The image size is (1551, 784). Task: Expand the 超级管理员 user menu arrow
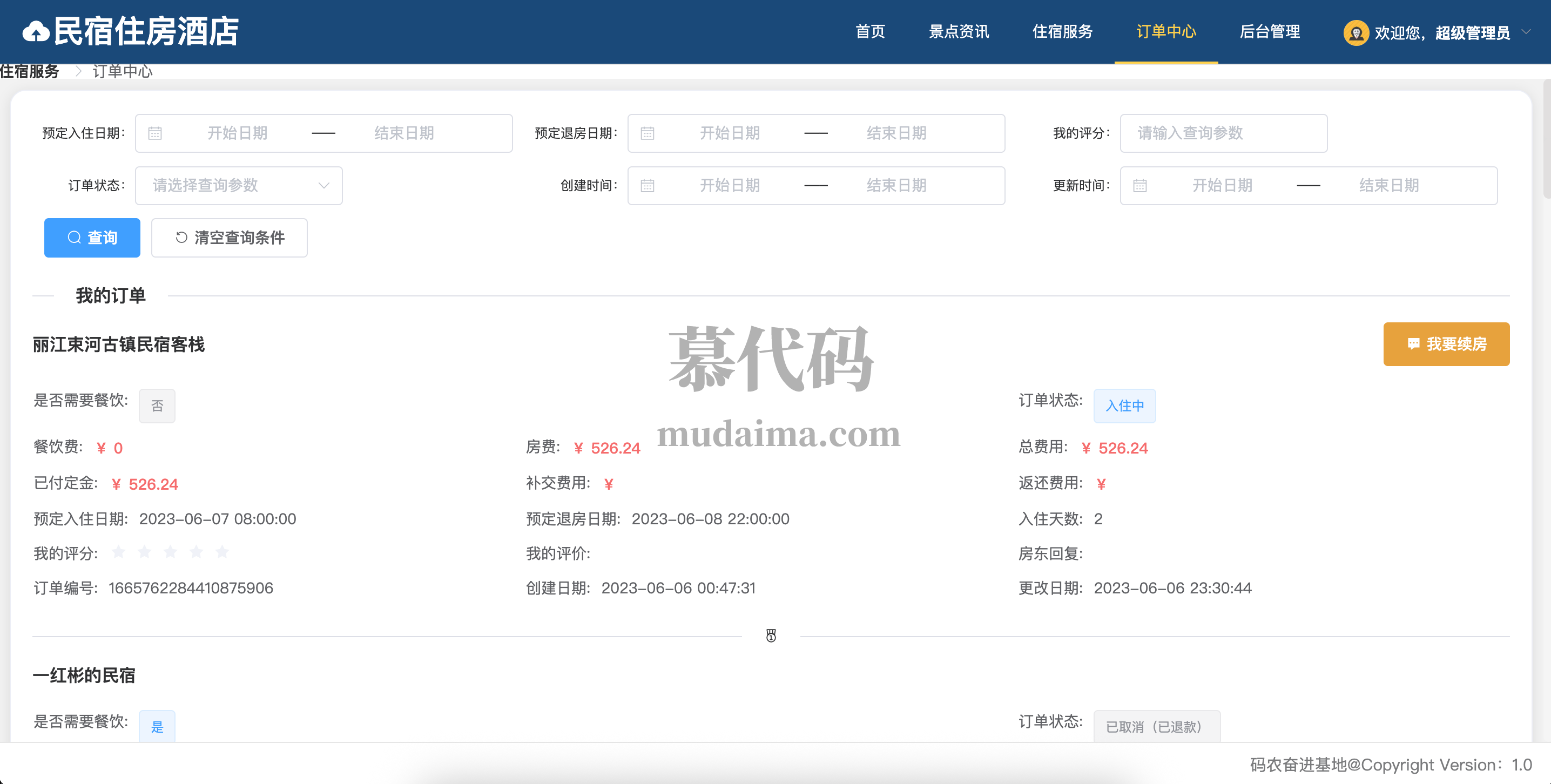[1526, 32]
